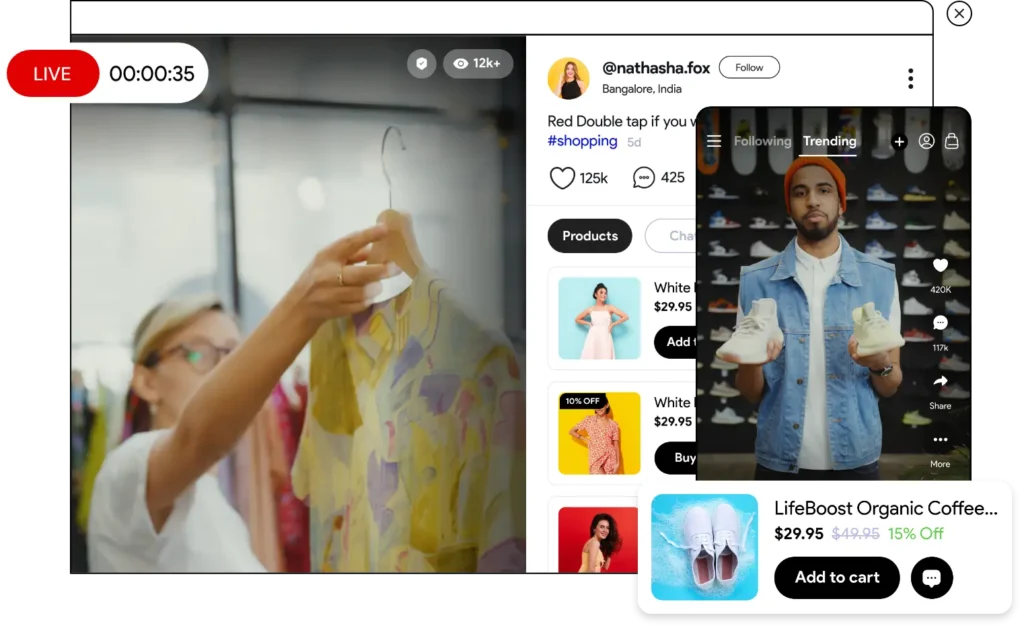Select the Products tab

pos(590,236)
